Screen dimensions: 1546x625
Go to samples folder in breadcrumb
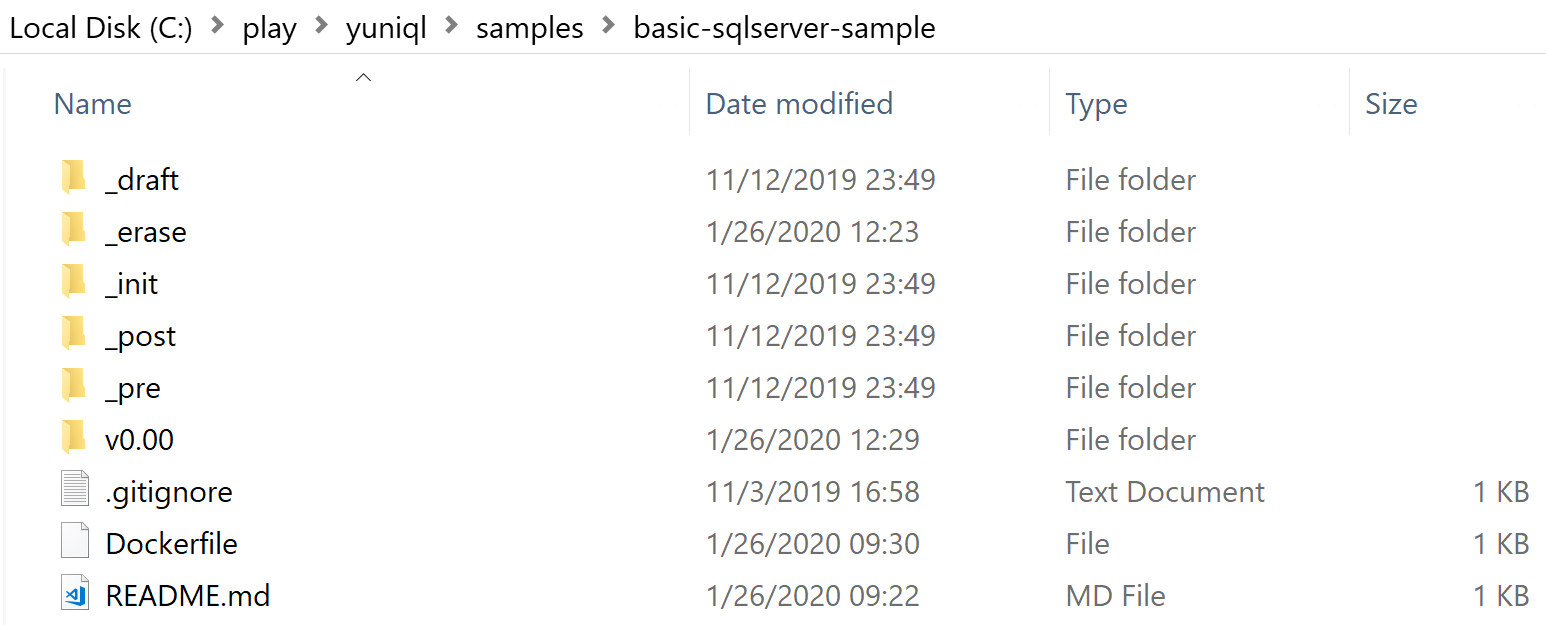tap(530, 28)
